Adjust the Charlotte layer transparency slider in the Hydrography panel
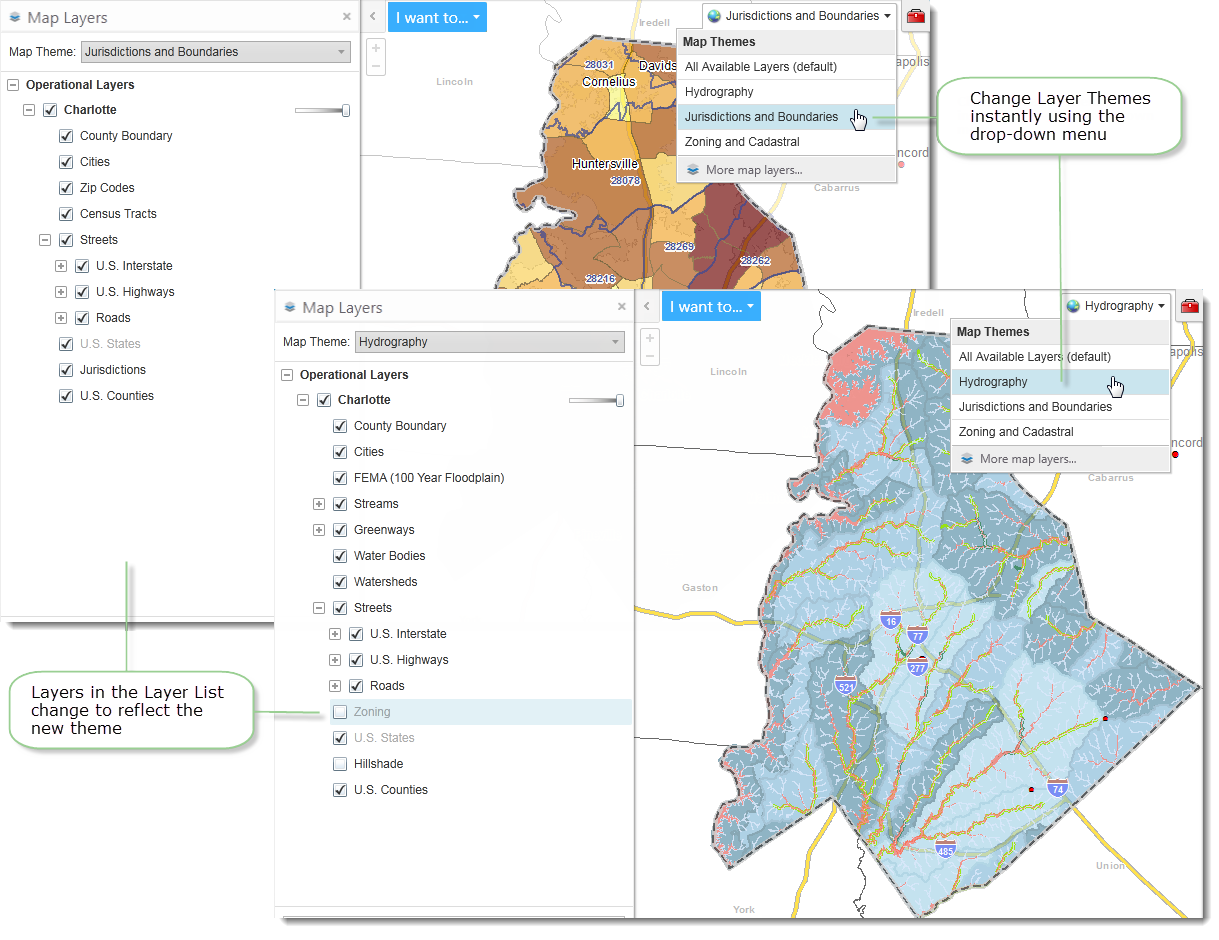The width and height of the screenshot is (1219, 940). [620, 400]
